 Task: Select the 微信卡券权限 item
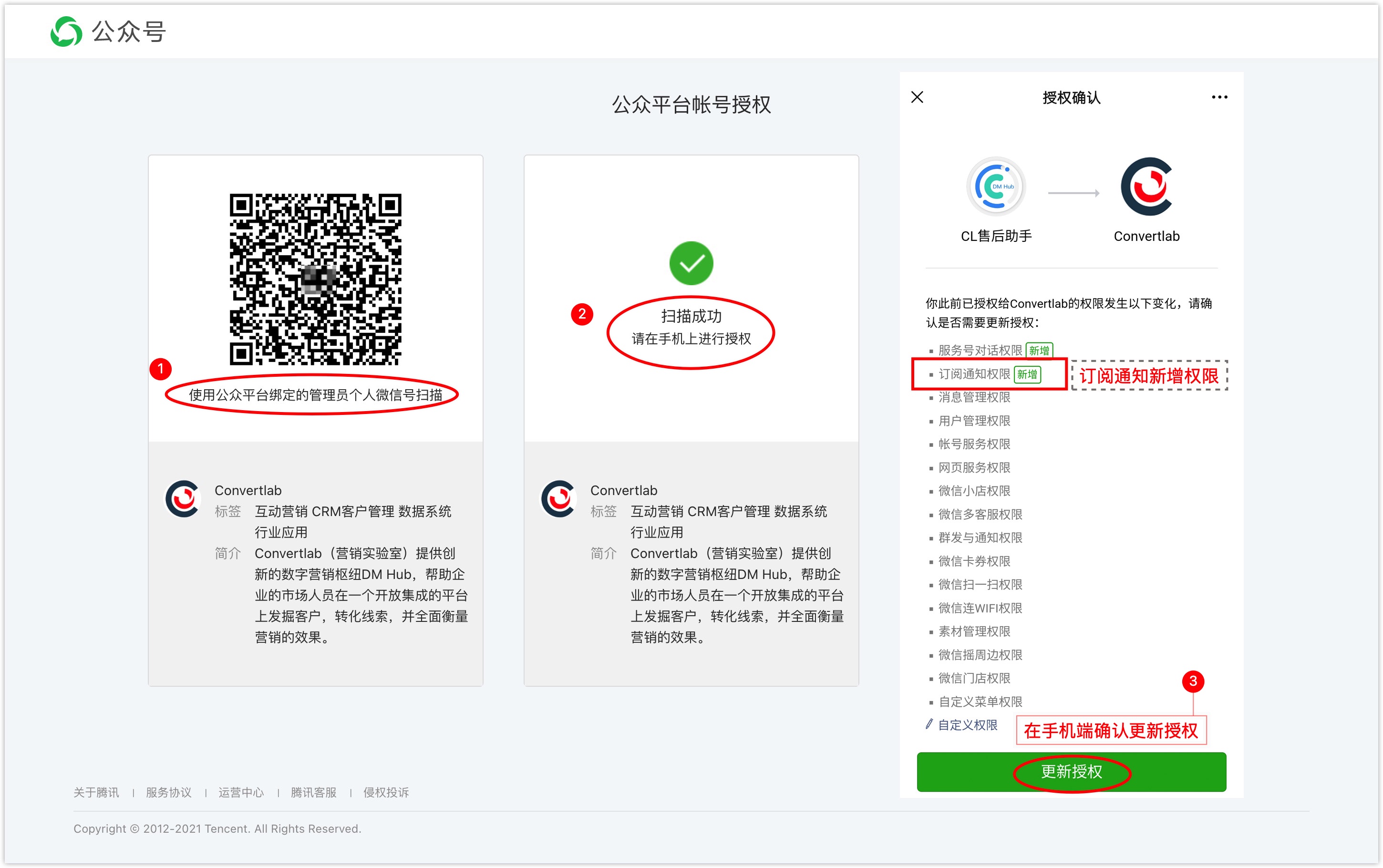coord(974,561)
